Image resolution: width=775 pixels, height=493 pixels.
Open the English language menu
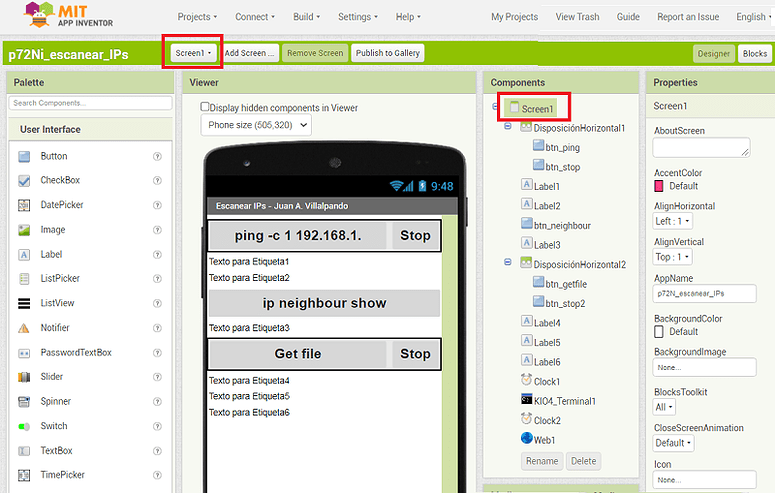[753, 17]
